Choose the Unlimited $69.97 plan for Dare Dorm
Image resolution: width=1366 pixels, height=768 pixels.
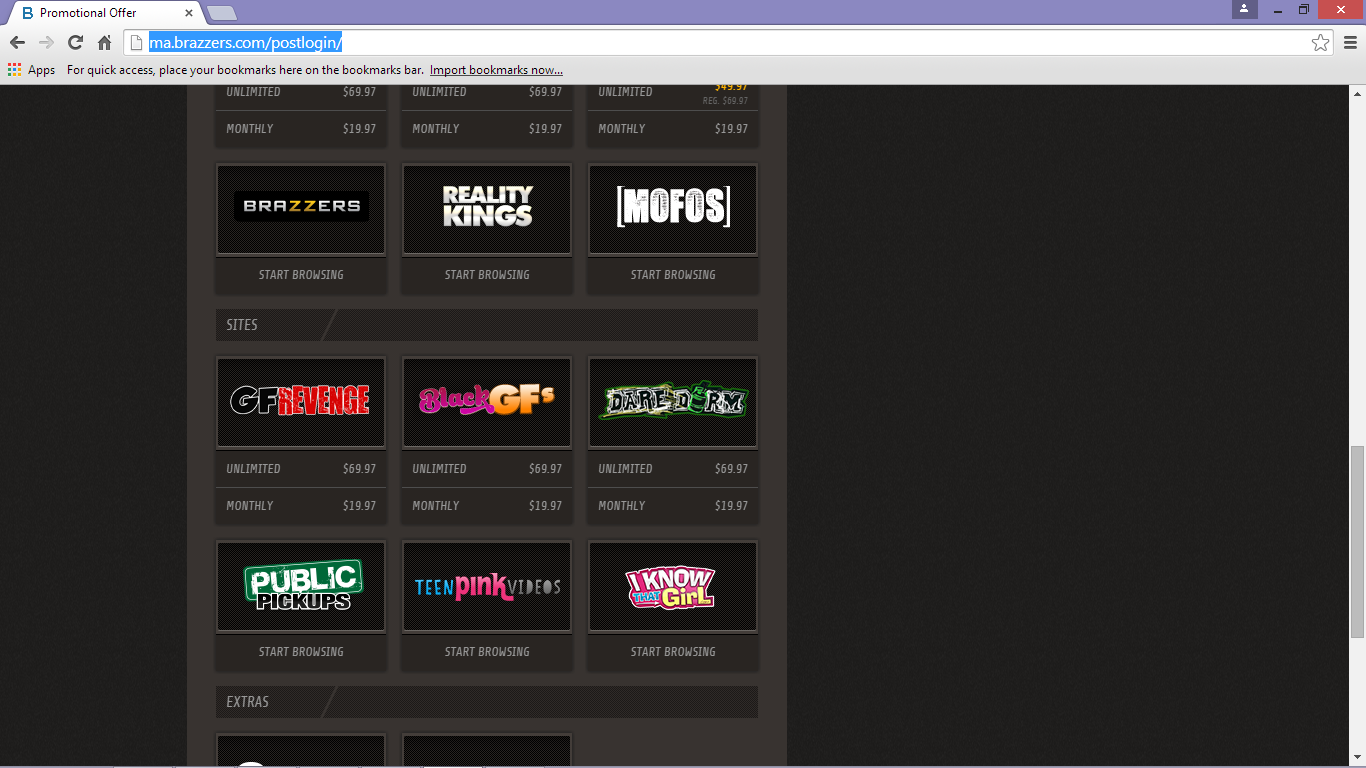click(673, 469)
